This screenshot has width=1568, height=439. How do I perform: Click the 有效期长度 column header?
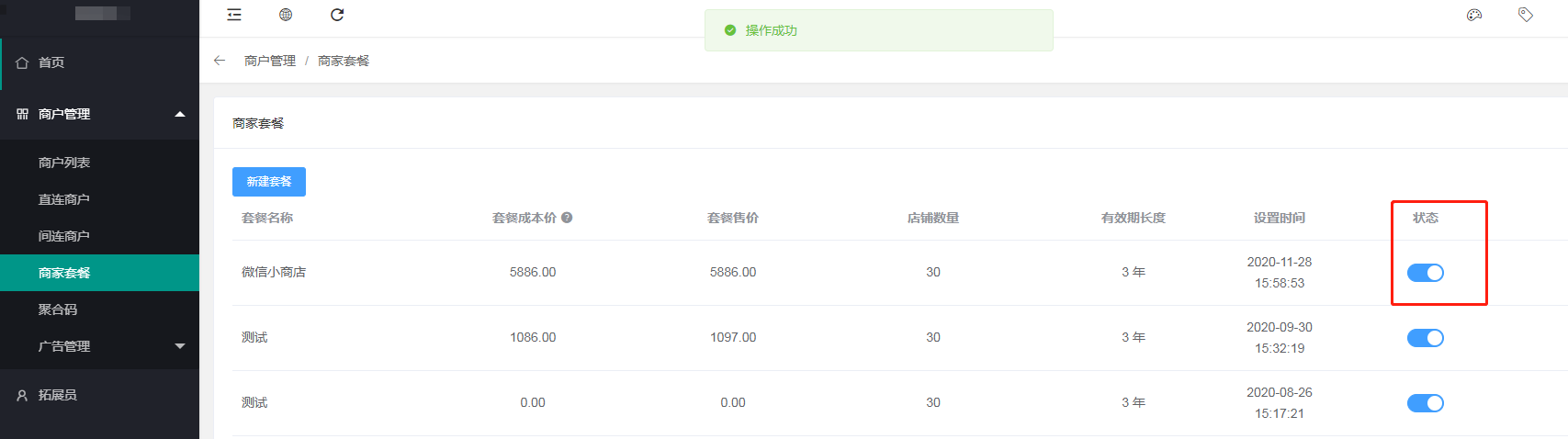(x=1134, y=218)
